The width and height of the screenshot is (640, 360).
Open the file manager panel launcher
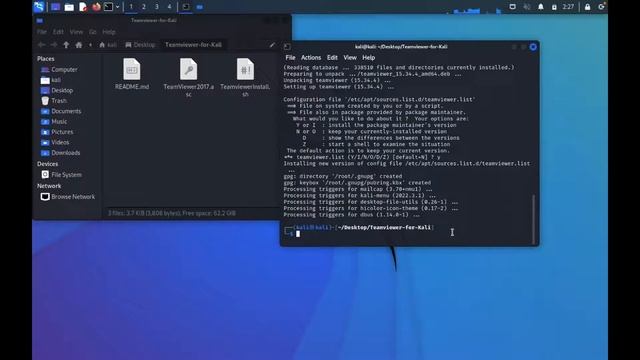pos(69,7)
